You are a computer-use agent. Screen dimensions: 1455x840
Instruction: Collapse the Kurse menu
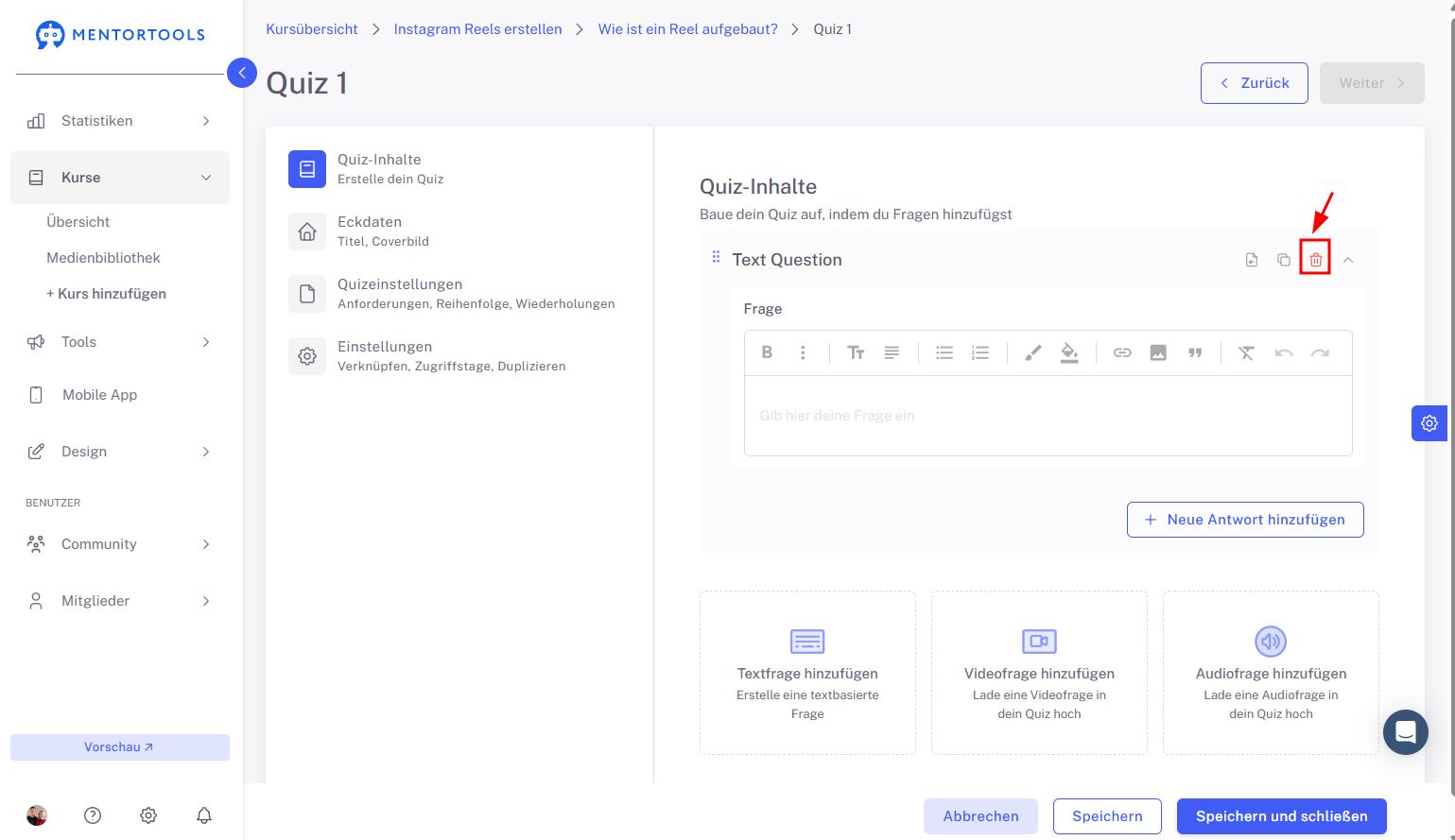[120, 178]
